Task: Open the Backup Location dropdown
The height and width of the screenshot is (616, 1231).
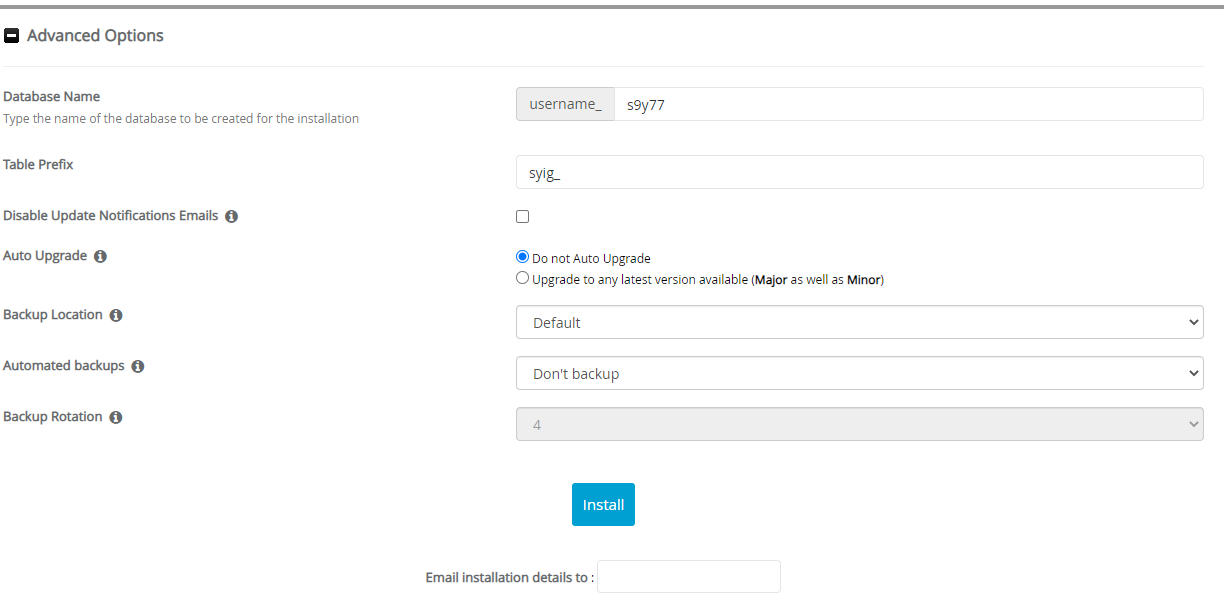Action: 859,322
